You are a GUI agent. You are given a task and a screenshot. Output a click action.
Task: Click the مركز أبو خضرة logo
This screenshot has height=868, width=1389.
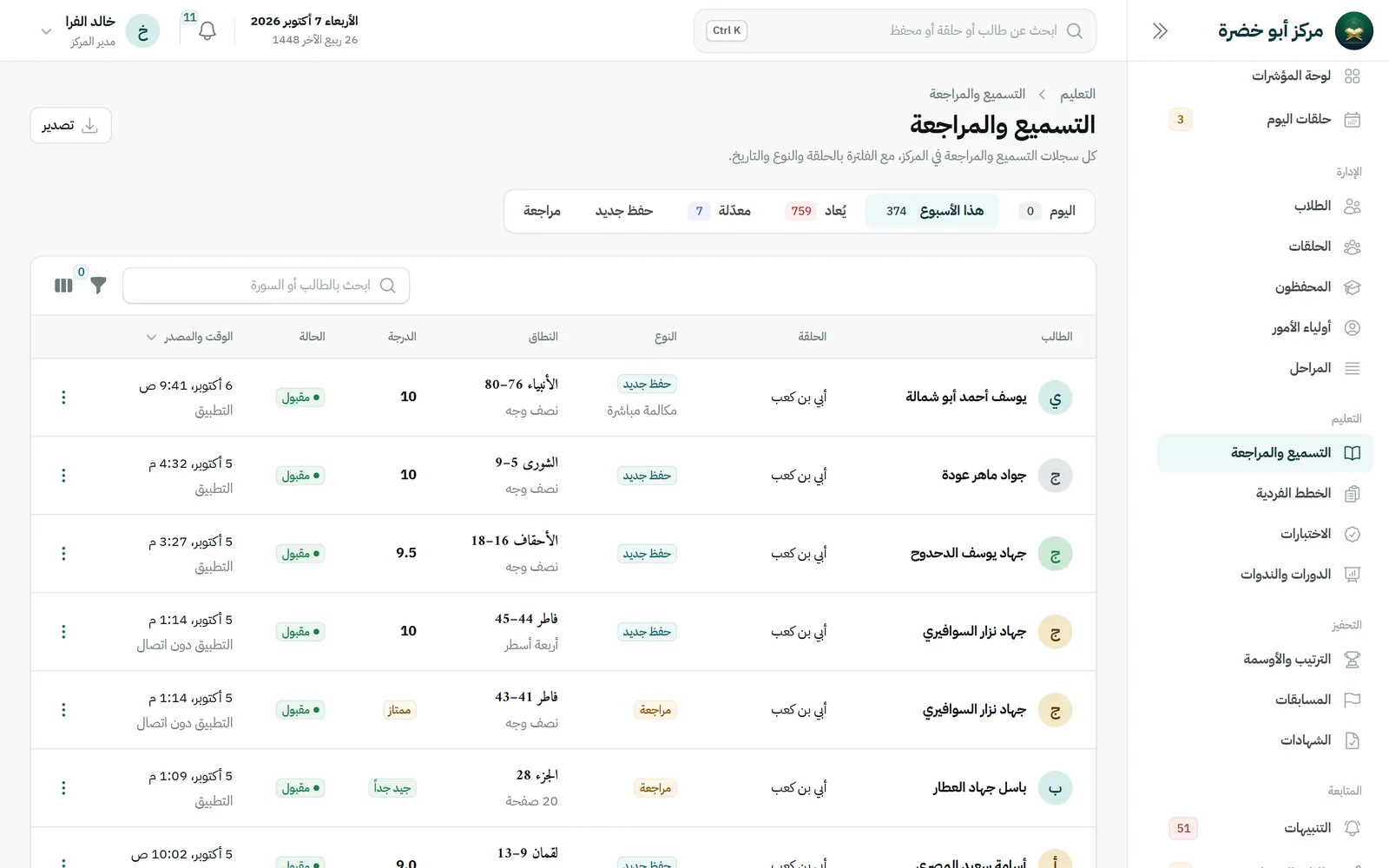point(1353,31)
